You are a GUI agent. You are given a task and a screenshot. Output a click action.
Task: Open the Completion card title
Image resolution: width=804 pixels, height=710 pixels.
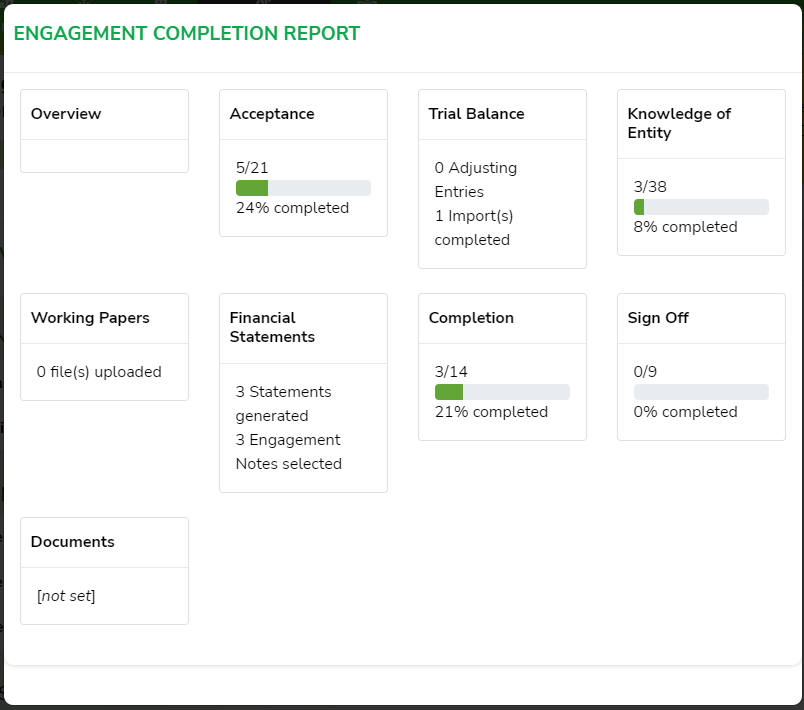click(471, 318)
